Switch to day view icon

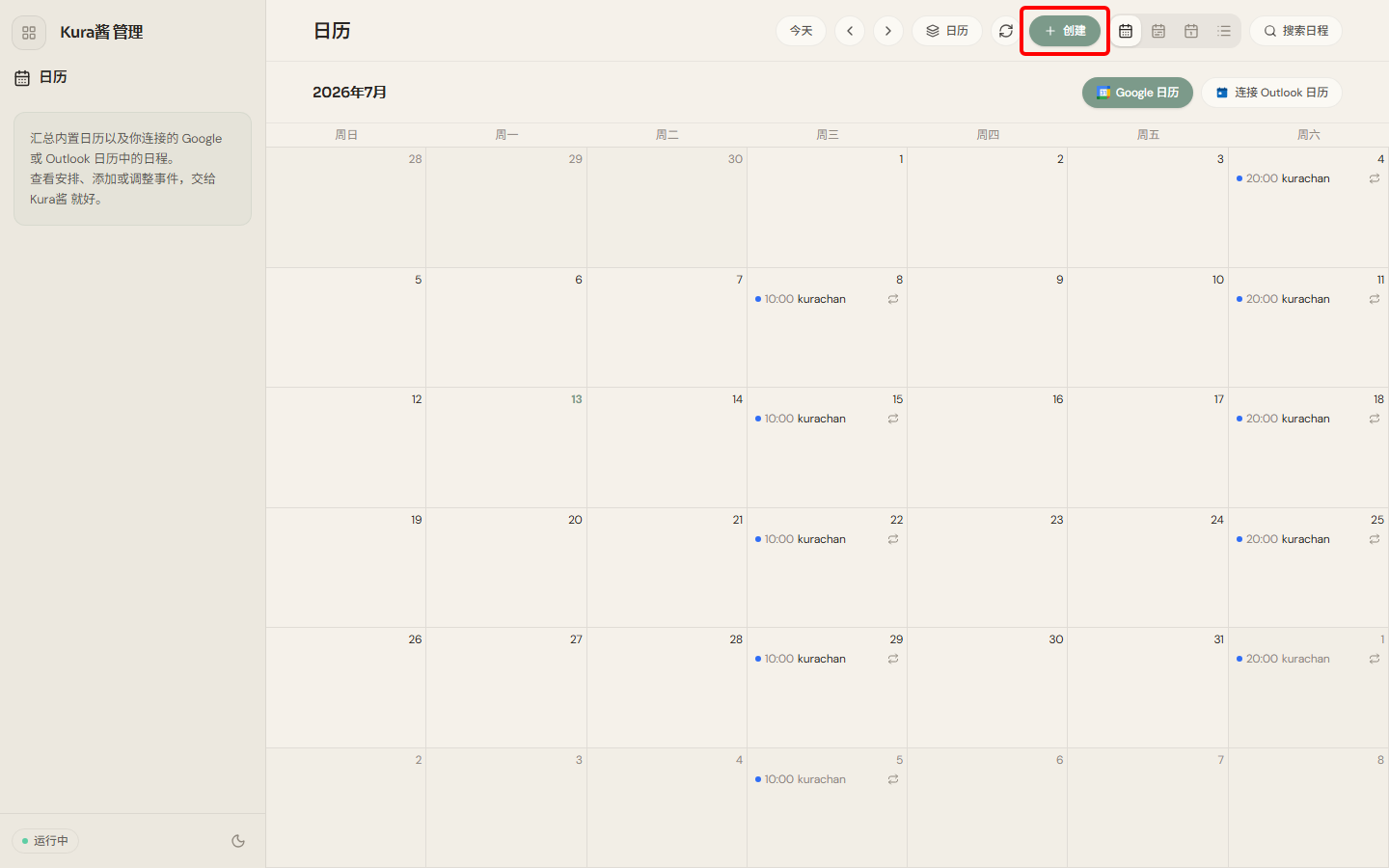1191,31
